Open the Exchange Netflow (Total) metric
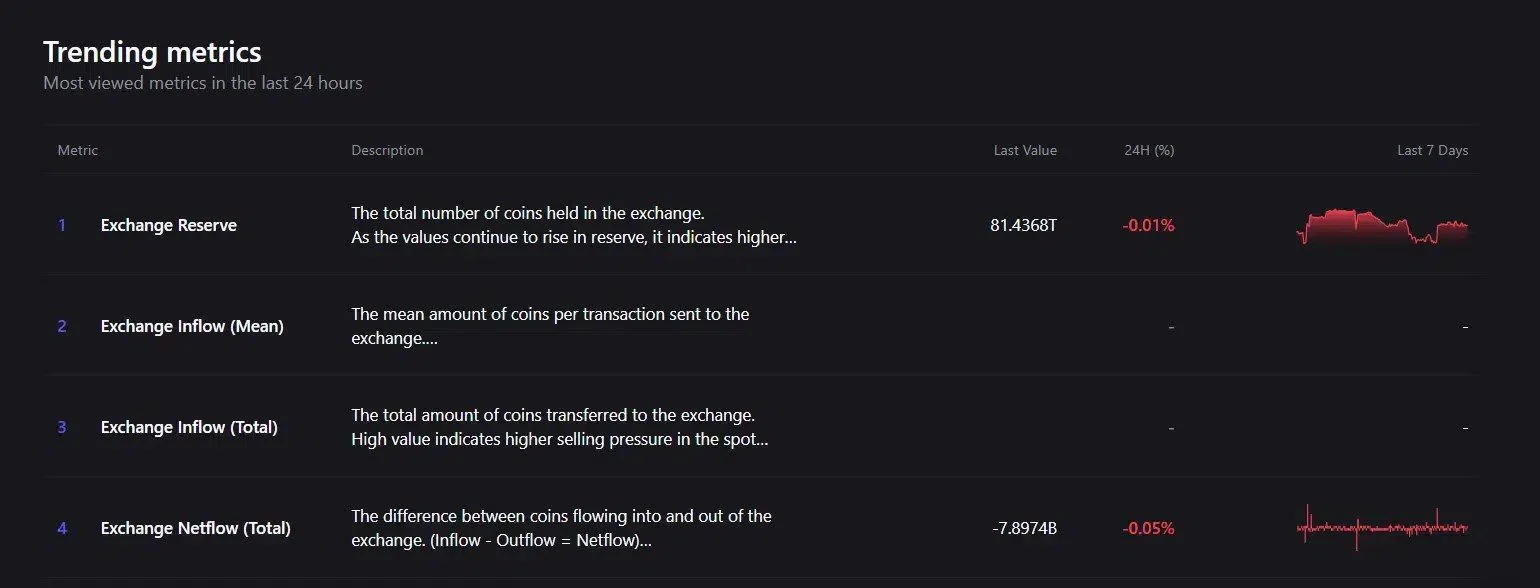This screenshot has width=1540, height=588. (195, 528)
